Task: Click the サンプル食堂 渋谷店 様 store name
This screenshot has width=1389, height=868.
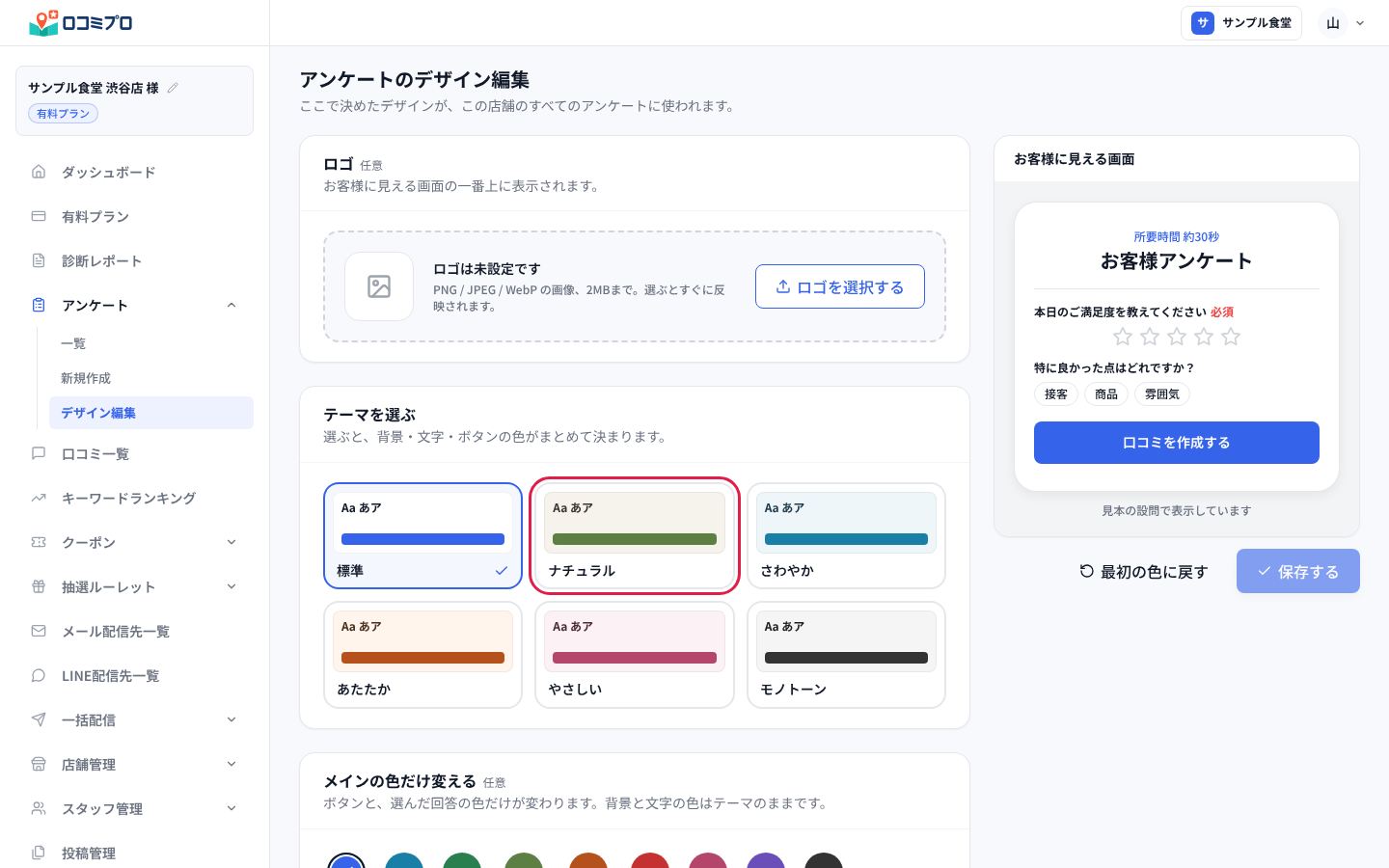Action: tap(94, 88)
